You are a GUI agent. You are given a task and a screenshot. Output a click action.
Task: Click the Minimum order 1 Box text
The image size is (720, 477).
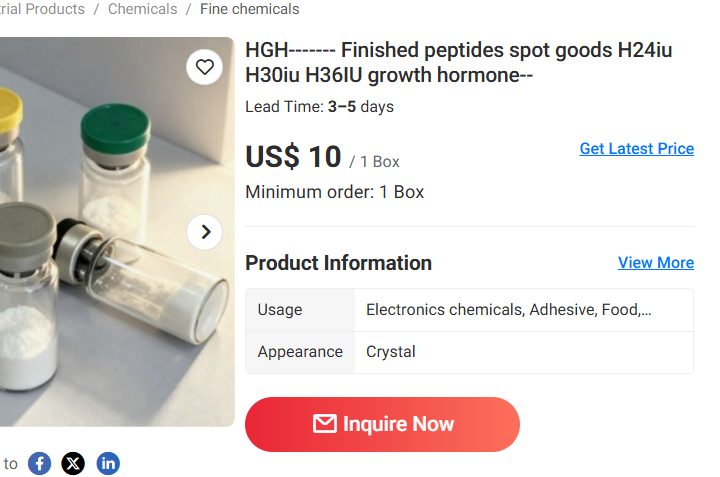(x=334, y=192)
